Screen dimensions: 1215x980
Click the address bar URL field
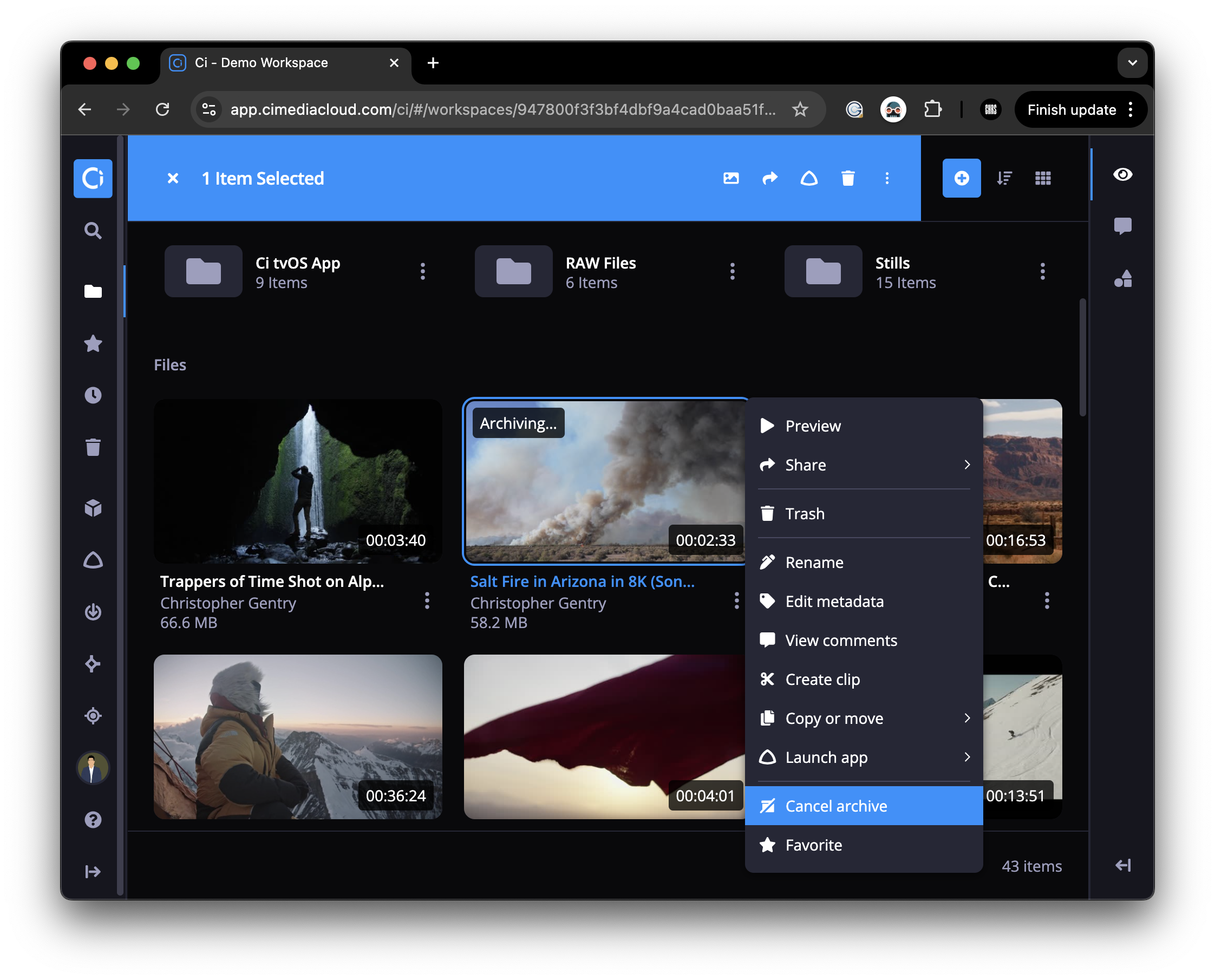(x=502, y=109)
